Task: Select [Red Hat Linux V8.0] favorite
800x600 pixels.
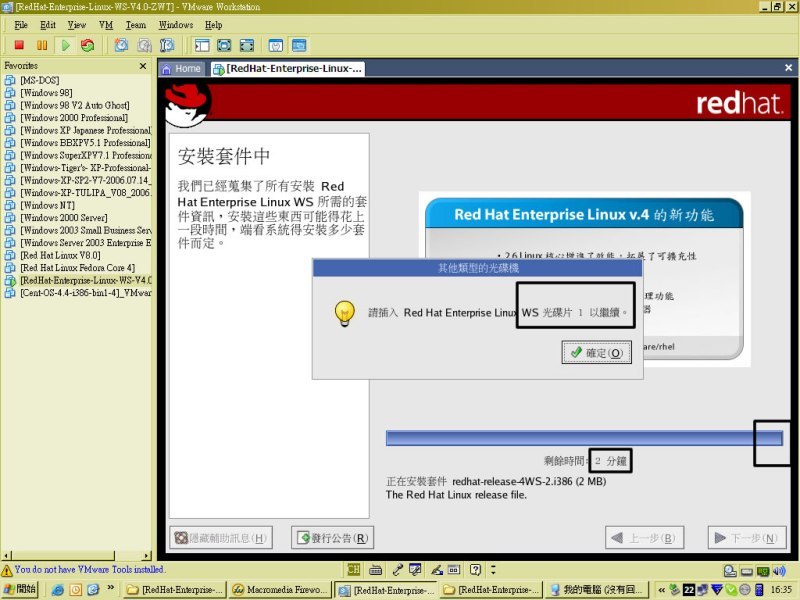Action: [60, 255]
